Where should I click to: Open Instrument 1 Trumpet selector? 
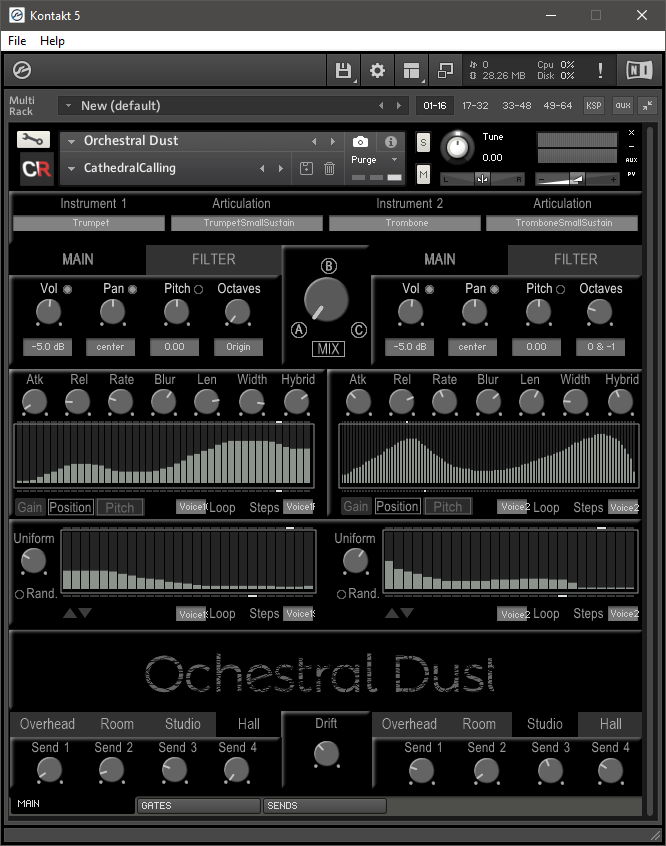(x=89, y=223)
